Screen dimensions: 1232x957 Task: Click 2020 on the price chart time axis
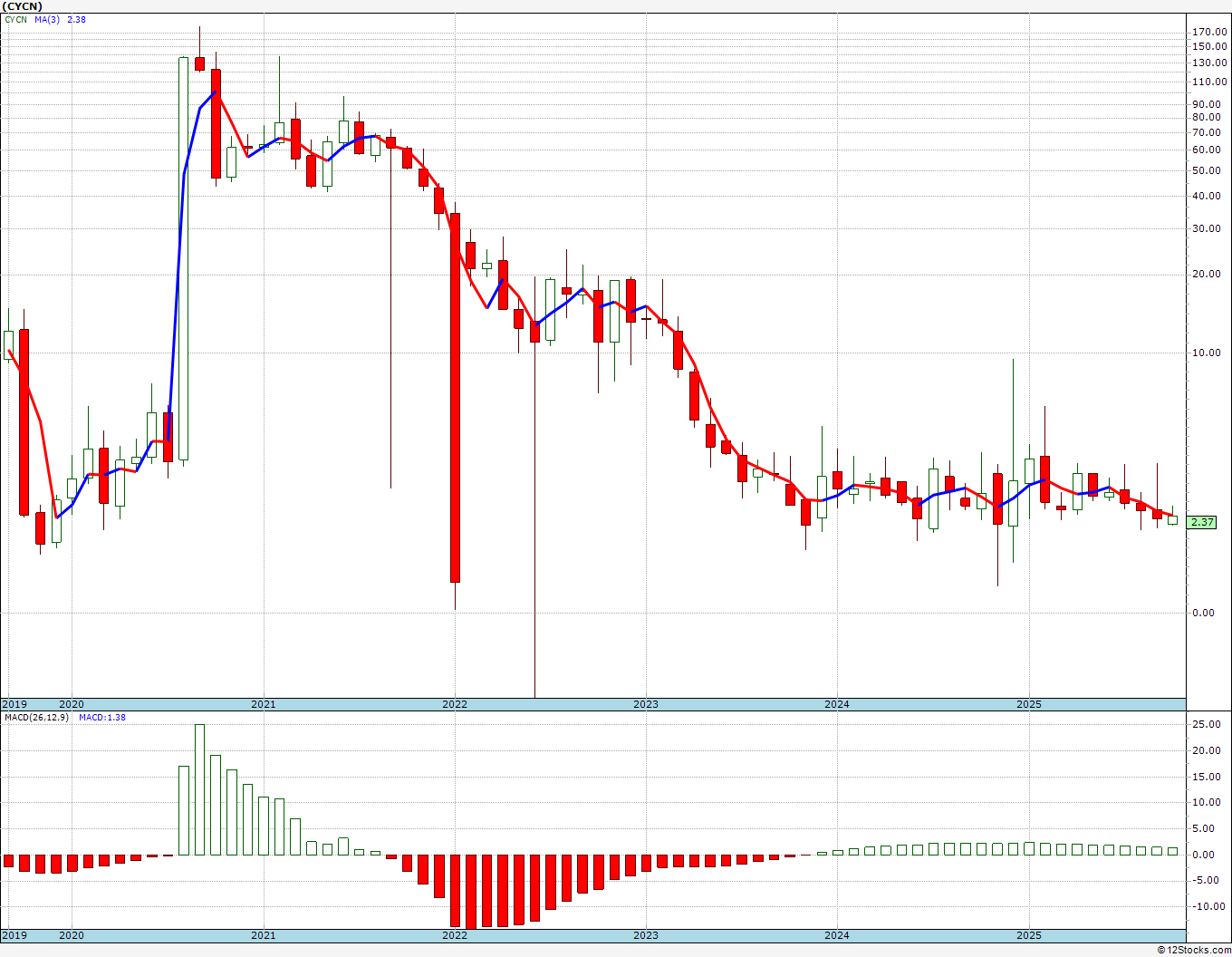click(72, 704)
